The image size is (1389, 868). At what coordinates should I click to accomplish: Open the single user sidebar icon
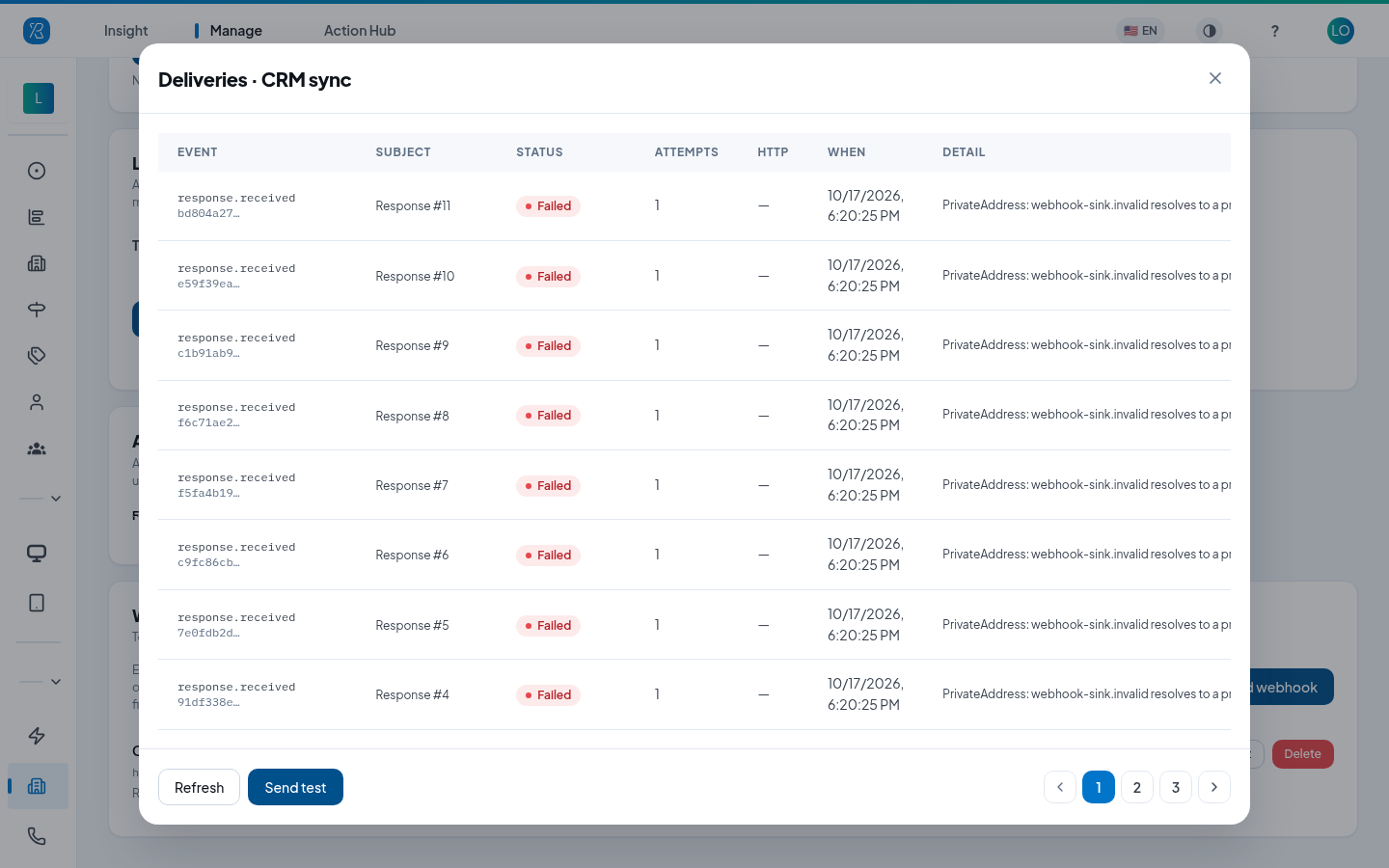(37, 402)
